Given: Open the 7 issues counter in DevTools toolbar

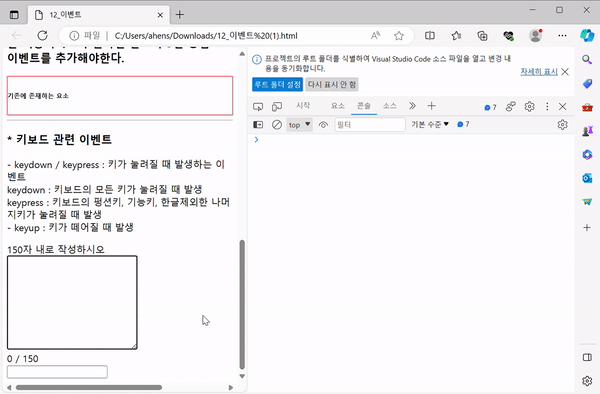Looking at the screenshot, I should [490, 107].
